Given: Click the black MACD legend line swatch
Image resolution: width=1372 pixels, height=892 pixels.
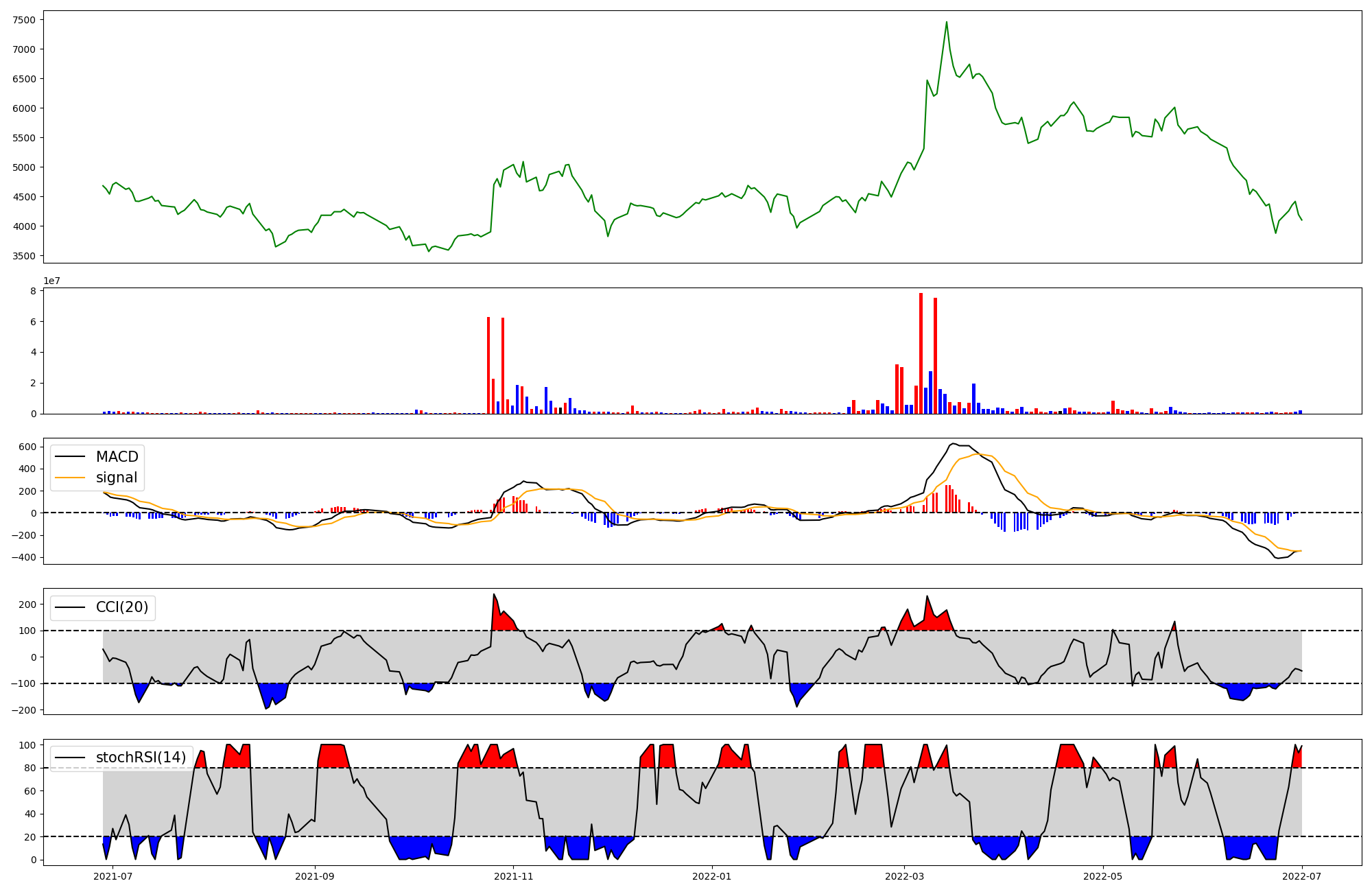Looking at the screenshot, I should click(x=70, y=457).
